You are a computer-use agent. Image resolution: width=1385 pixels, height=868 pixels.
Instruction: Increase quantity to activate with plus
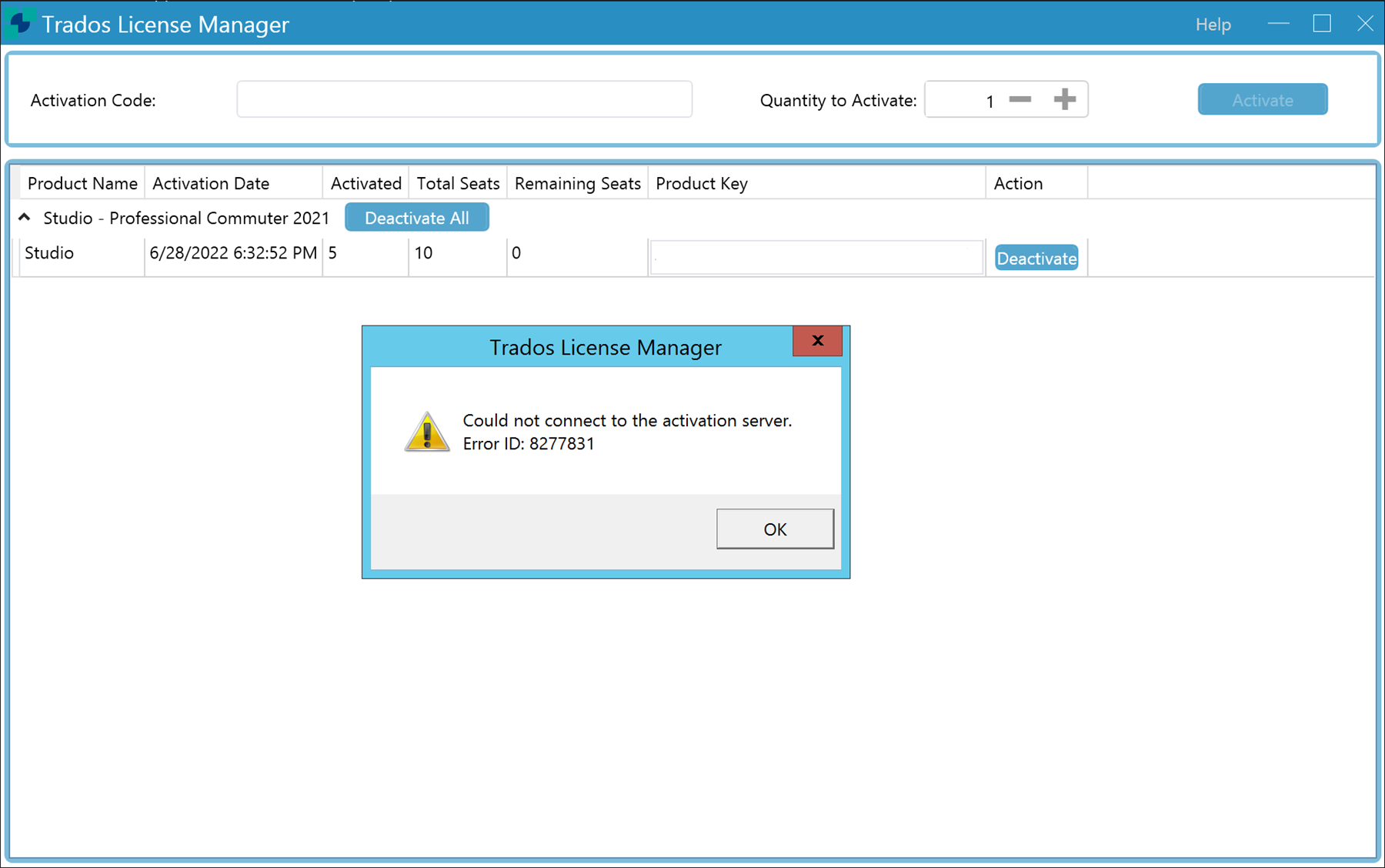click(x=1065, y=99)
